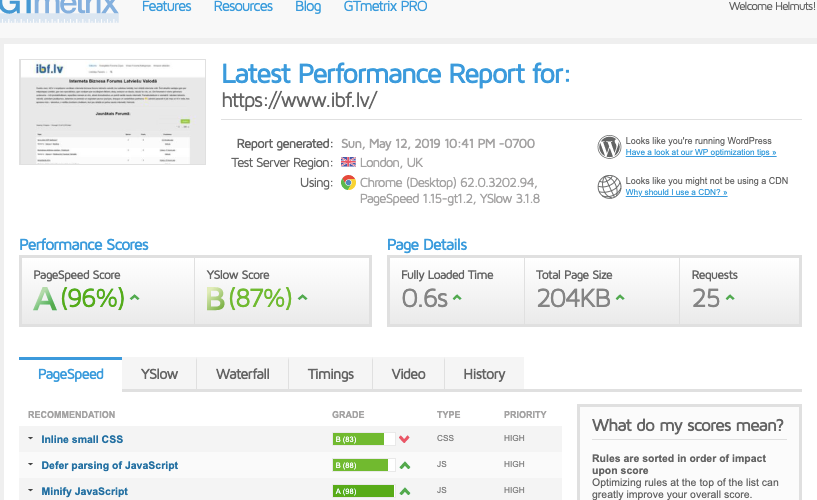The width and height of the screenshot is (817, 500).
Task: Click the green arrow beside PageSpeed Score
Action: [134, 298]
